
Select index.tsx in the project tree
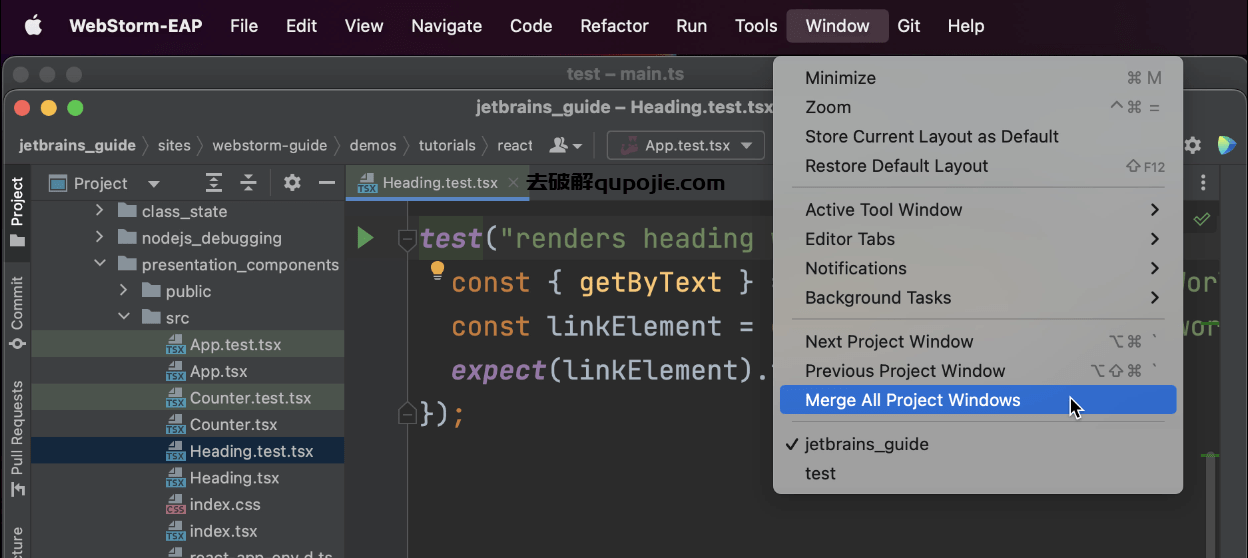point(188,531)
